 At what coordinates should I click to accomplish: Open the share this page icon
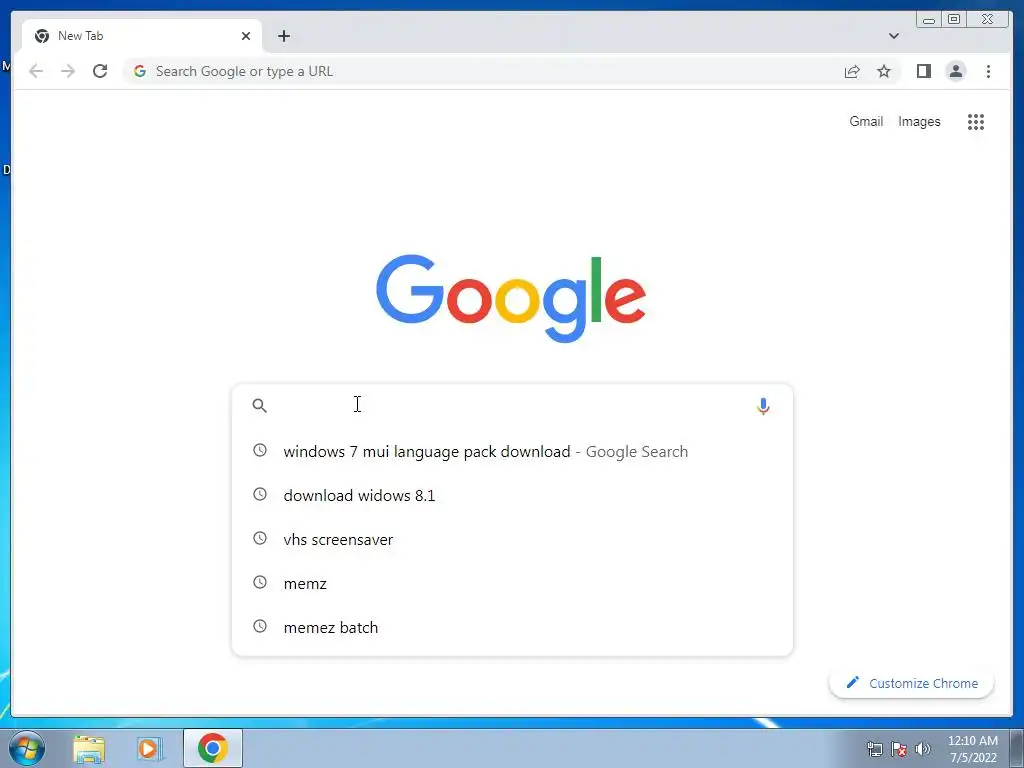(852, 71)
